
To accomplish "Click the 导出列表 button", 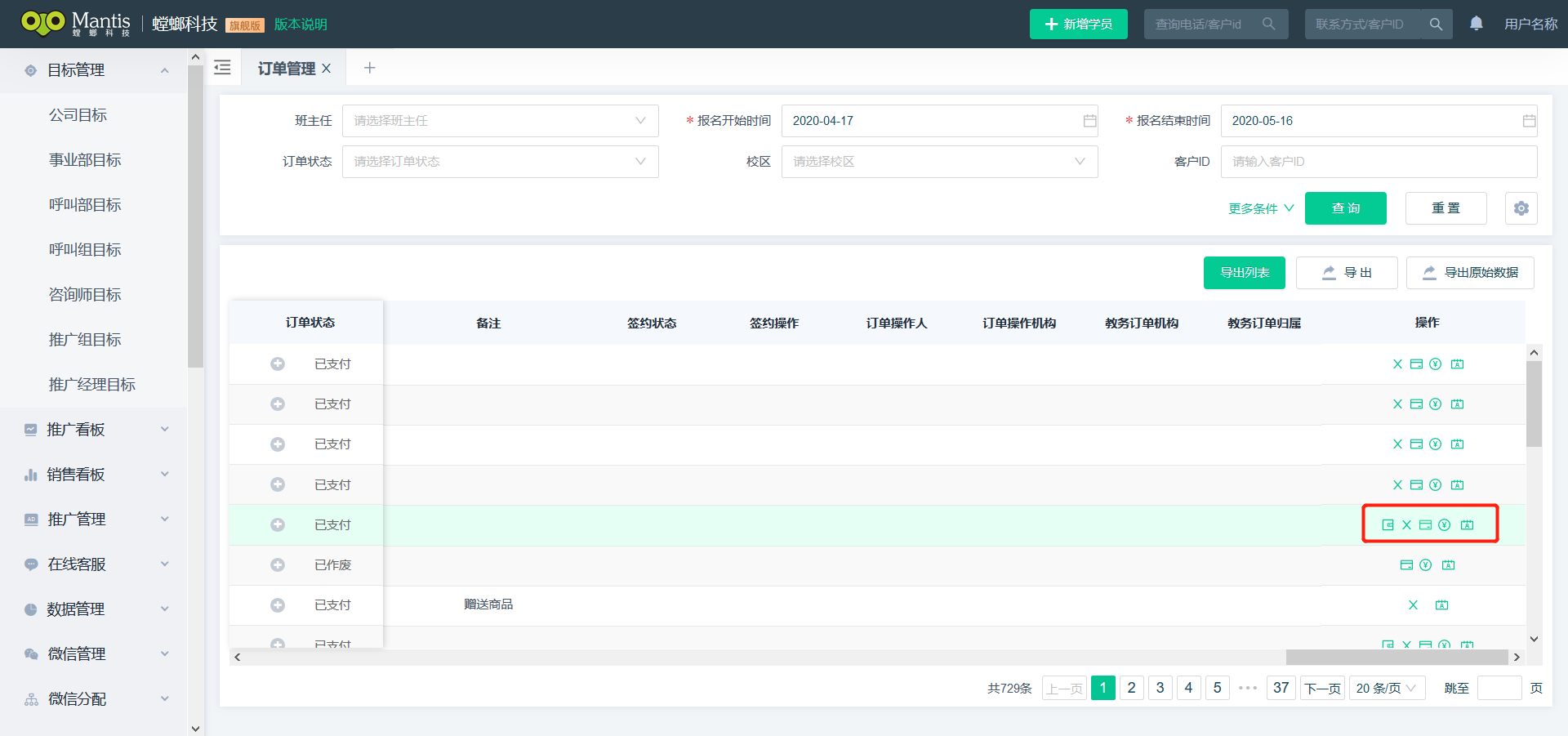I will pos(1244,273).
